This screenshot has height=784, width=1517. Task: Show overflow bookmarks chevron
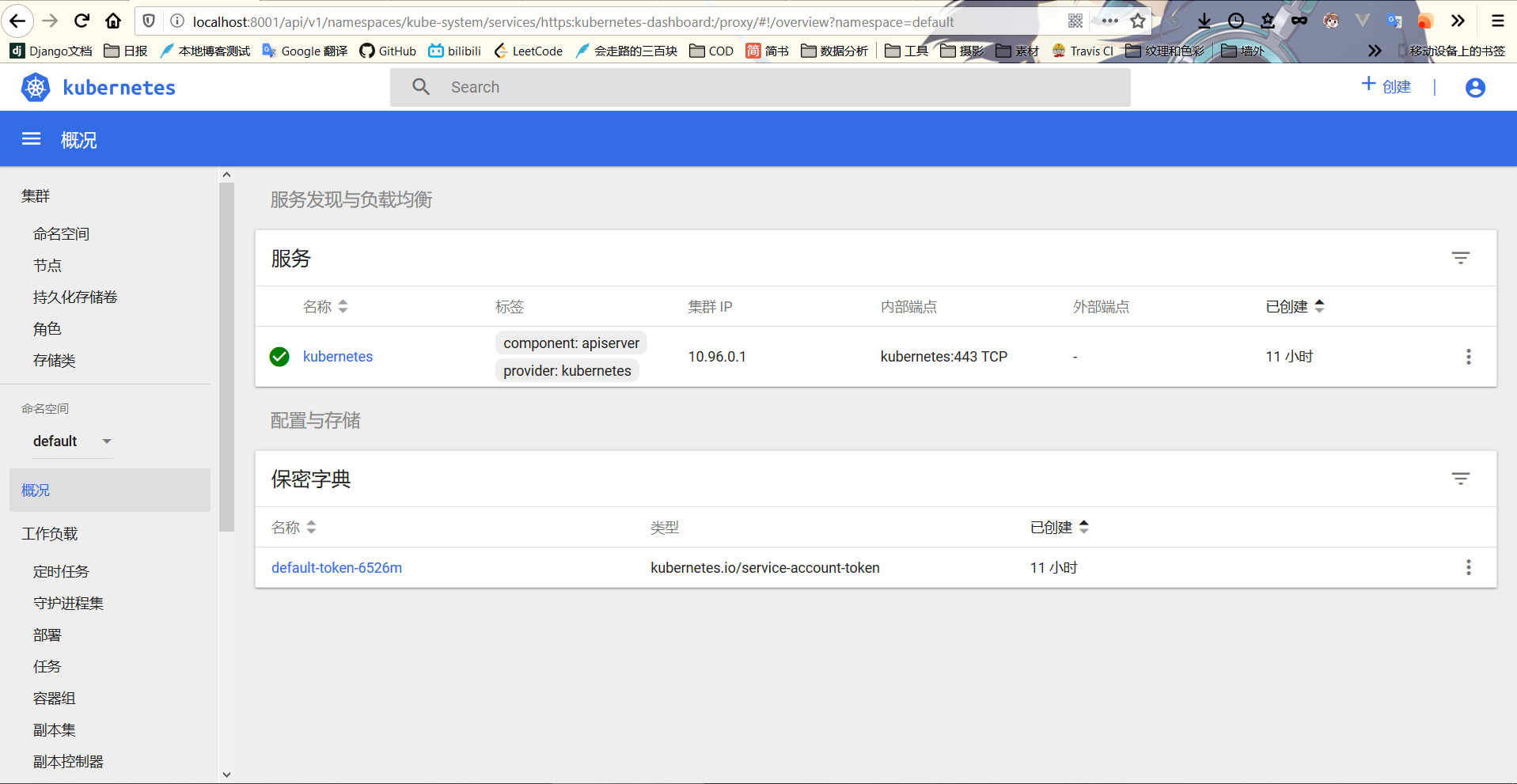click(1375, 51)
